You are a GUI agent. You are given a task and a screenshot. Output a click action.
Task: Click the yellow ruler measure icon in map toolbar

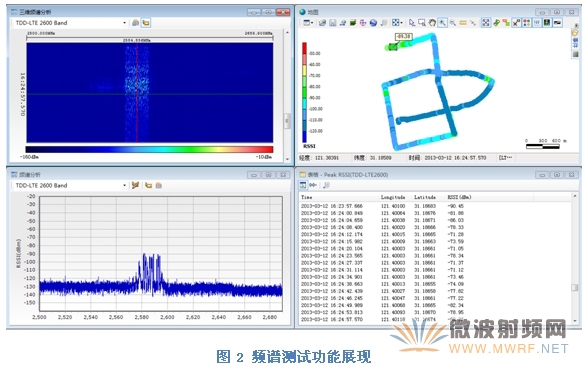[463, 23]
